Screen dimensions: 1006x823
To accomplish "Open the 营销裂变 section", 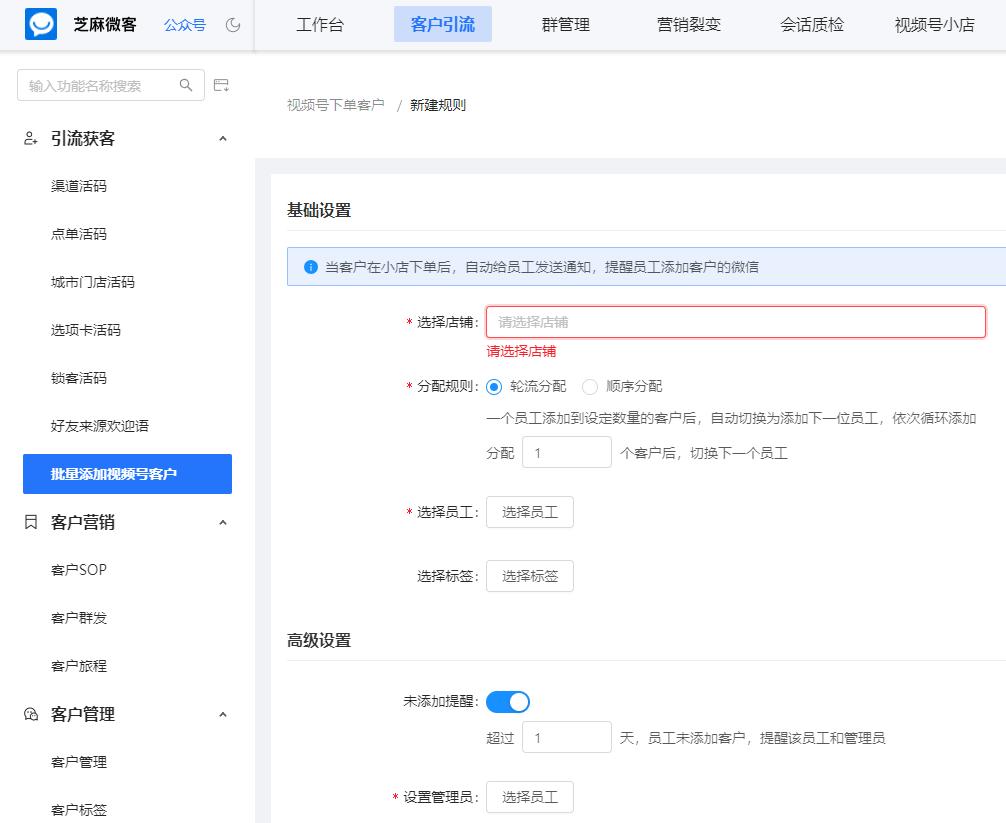I will (688, 24).
